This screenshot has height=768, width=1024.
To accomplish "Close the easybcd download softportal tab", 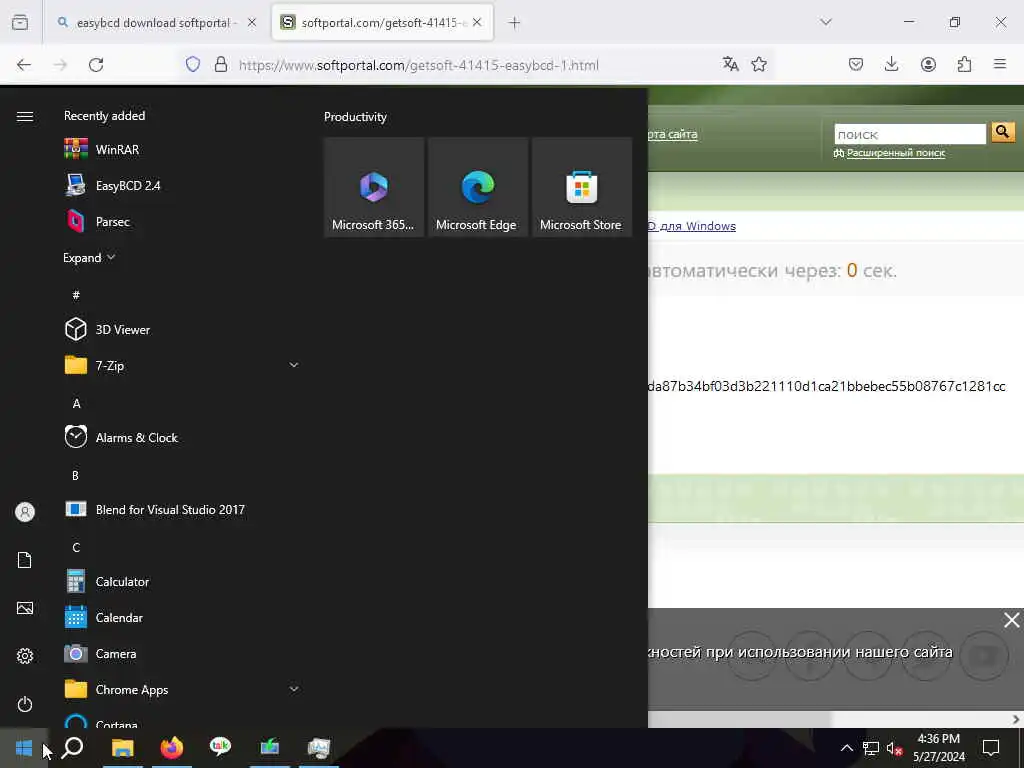I will coord(252,23).
